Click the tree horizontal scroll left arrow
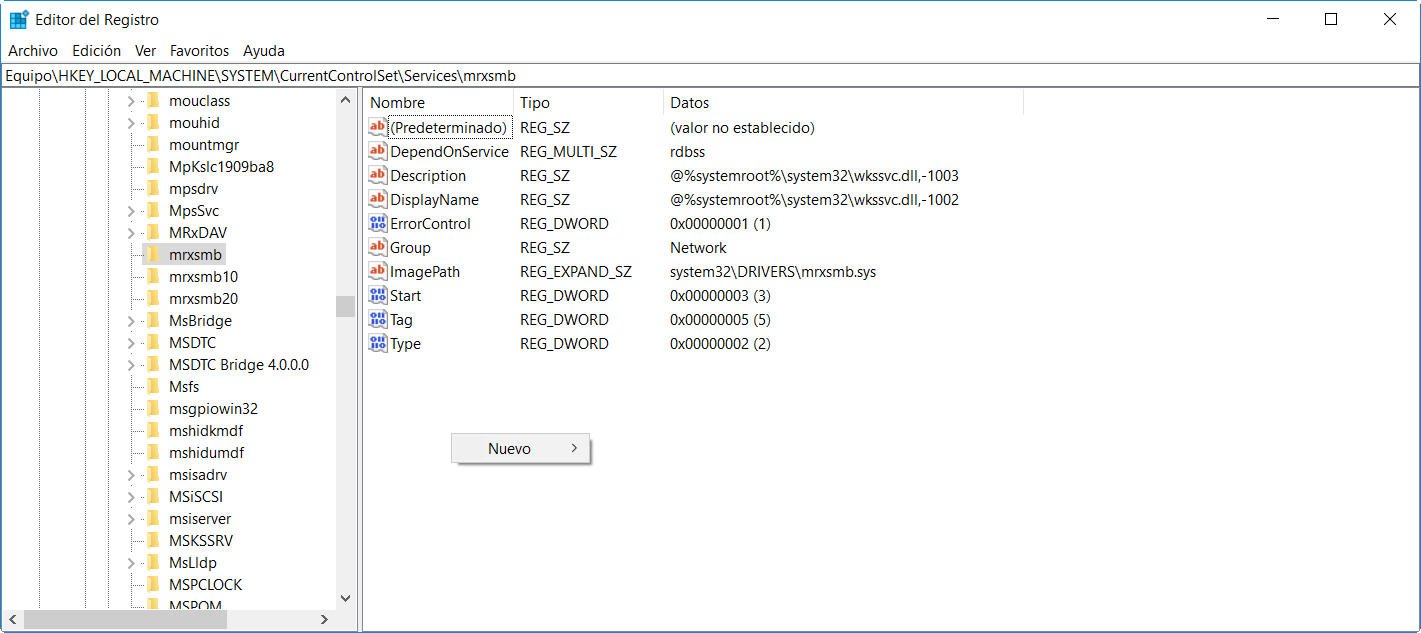The width and height of the screenshot is (1421, 633). click(x=12, y=620)
